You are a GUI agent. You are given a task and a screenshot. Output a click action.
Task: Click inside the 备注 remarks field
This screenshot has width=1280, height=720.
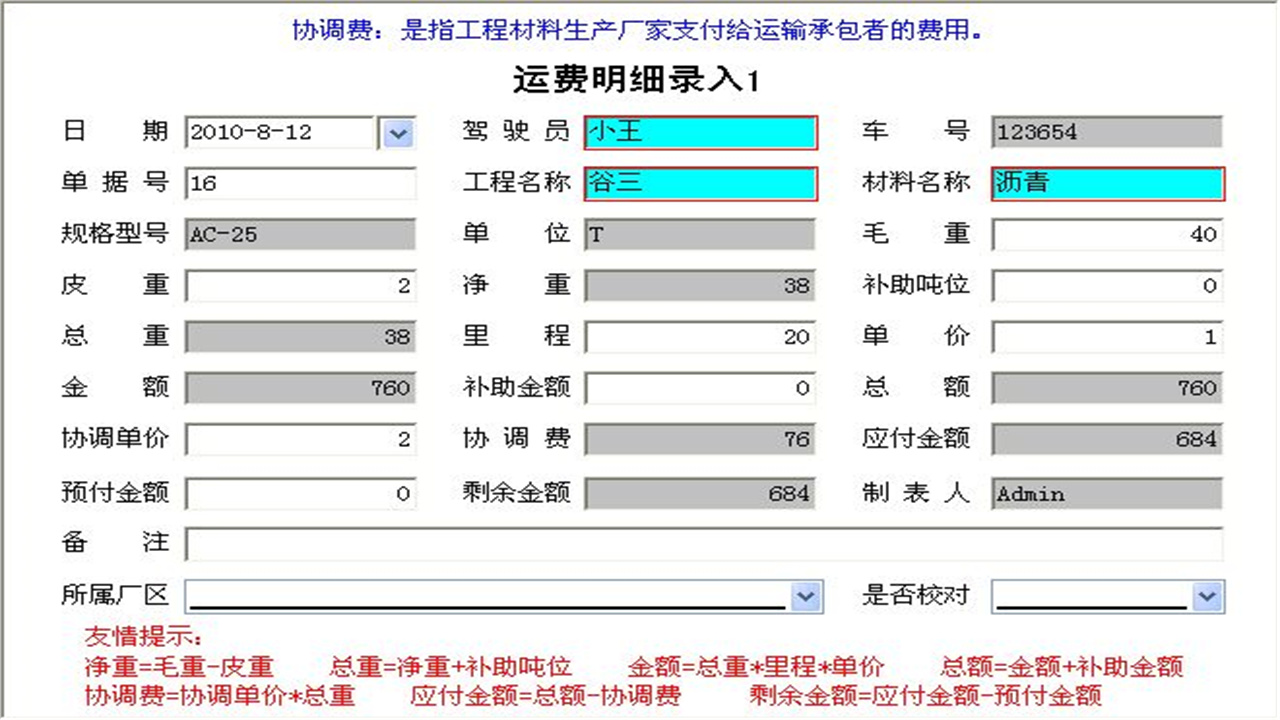pos(700,544)
